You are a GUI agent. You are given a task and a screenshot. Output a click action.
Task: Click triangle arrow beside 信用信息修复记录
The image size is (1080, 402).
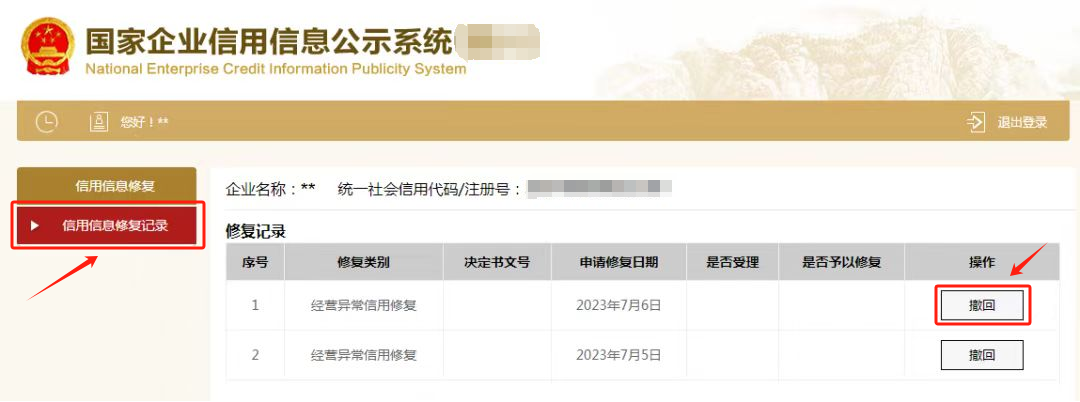tap(35, 225)
